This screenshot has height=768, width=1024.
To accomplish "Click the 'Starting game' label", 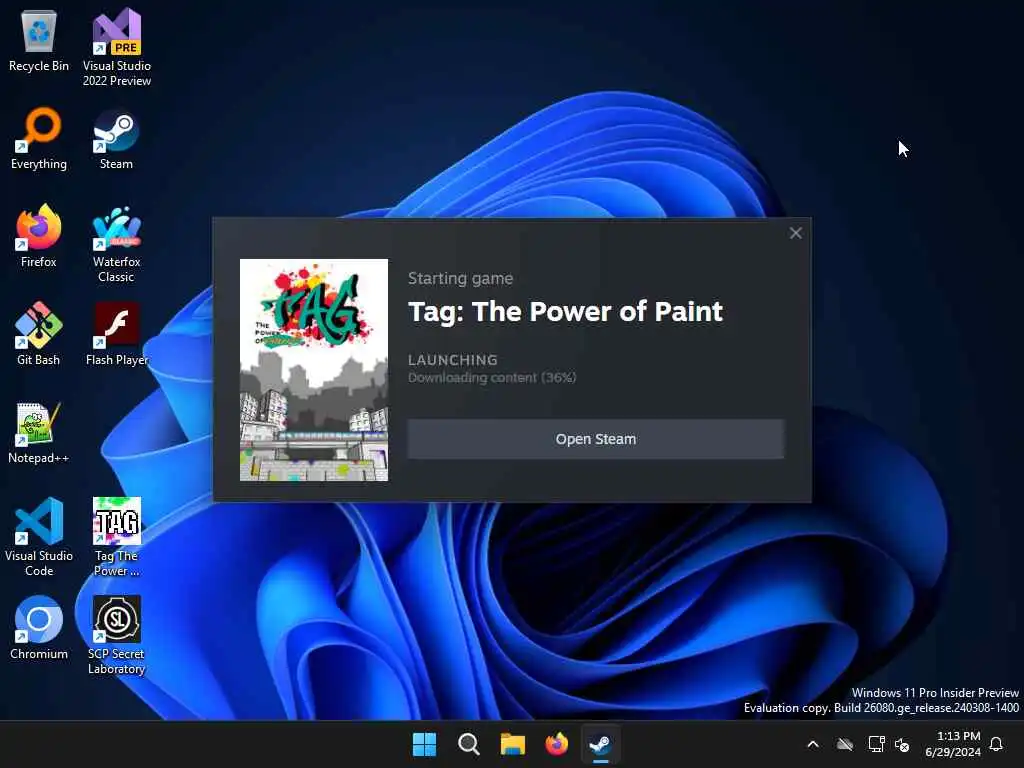I will (x=460, y=278).
